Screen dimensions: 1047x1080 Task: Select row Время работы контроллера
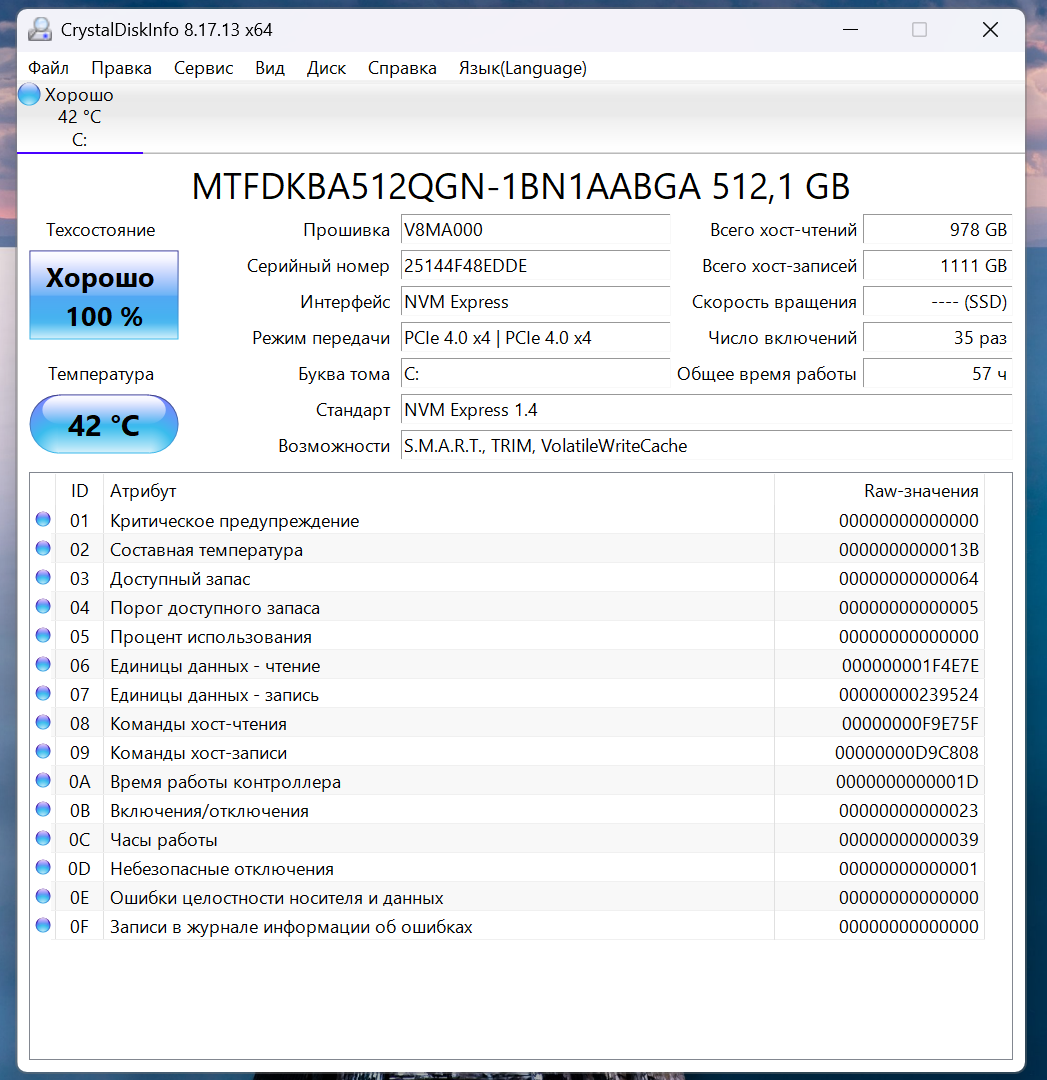[x=507, y=782]
